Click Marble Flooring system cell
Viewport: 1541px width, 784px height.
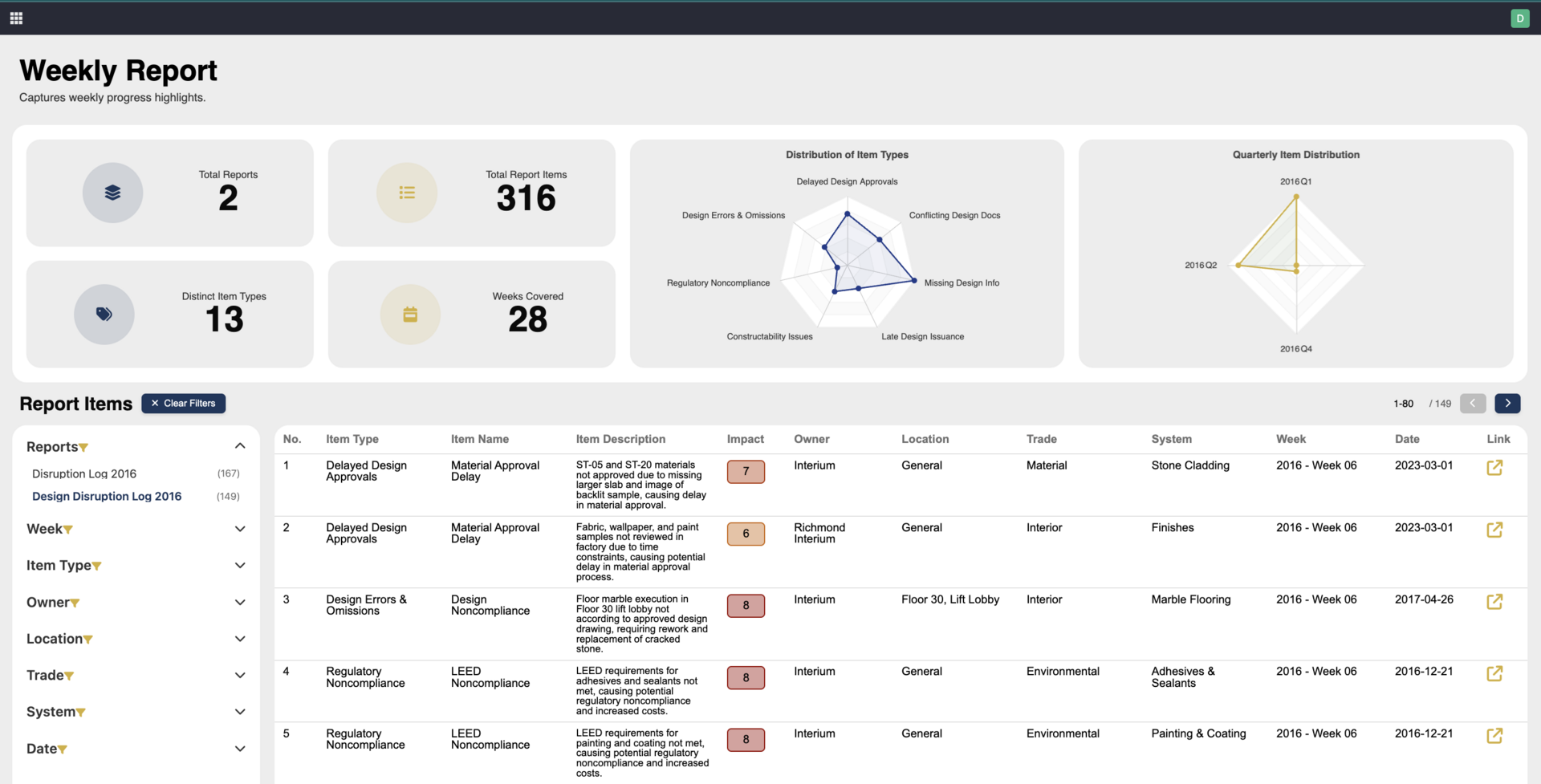point(1190,599)
